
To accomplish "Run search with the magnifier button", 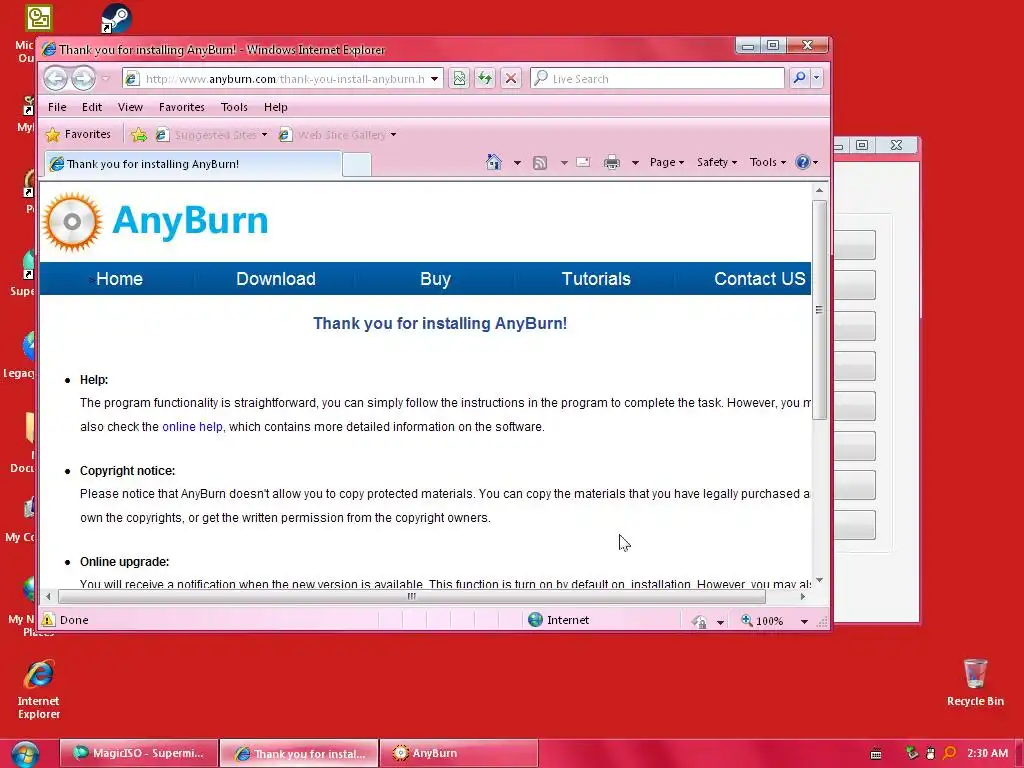I will (799, 78).
